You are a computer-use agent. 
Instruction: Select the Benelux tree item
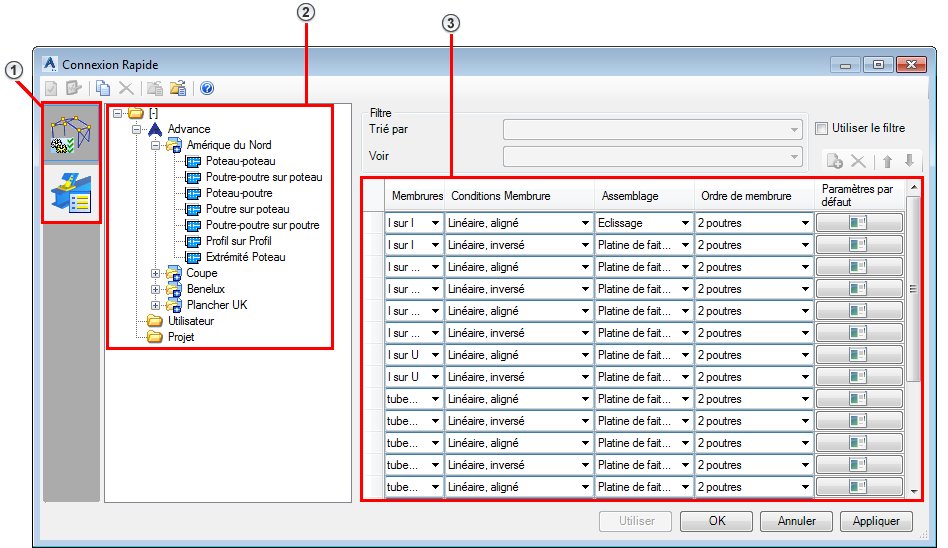click(206, 289)
